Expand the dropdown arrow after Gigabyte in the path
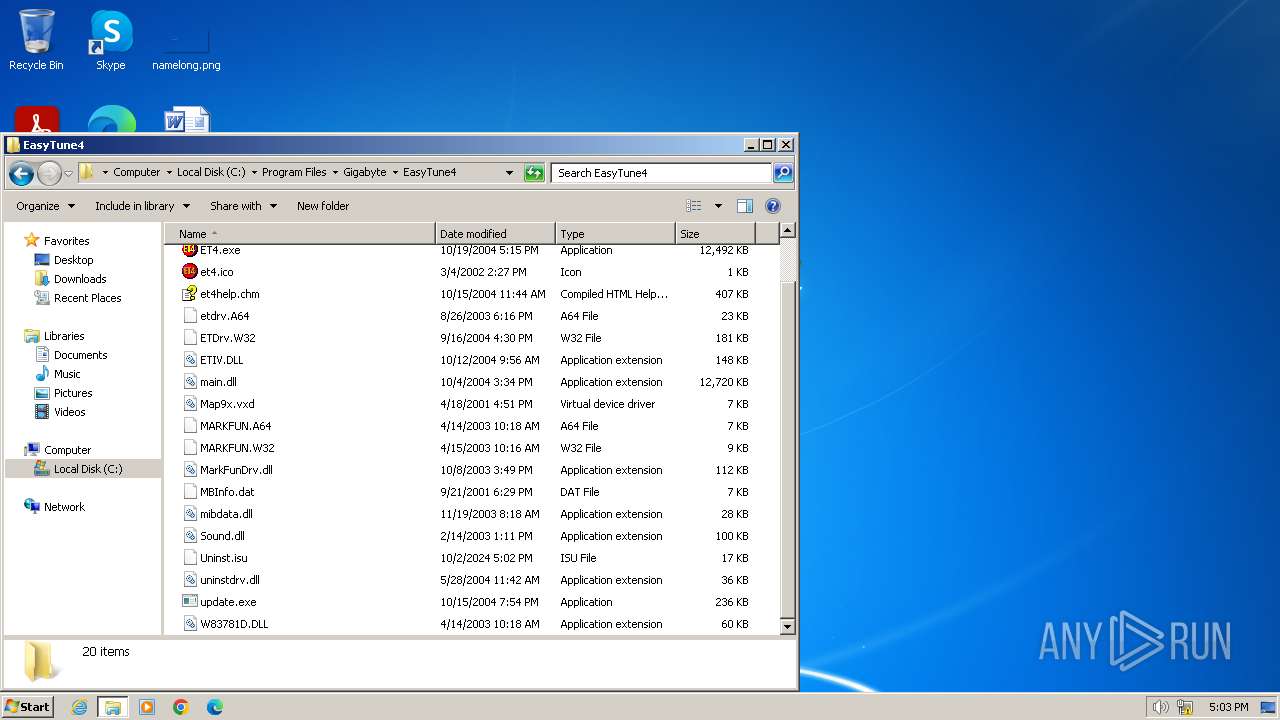 (x=395, y=172)
